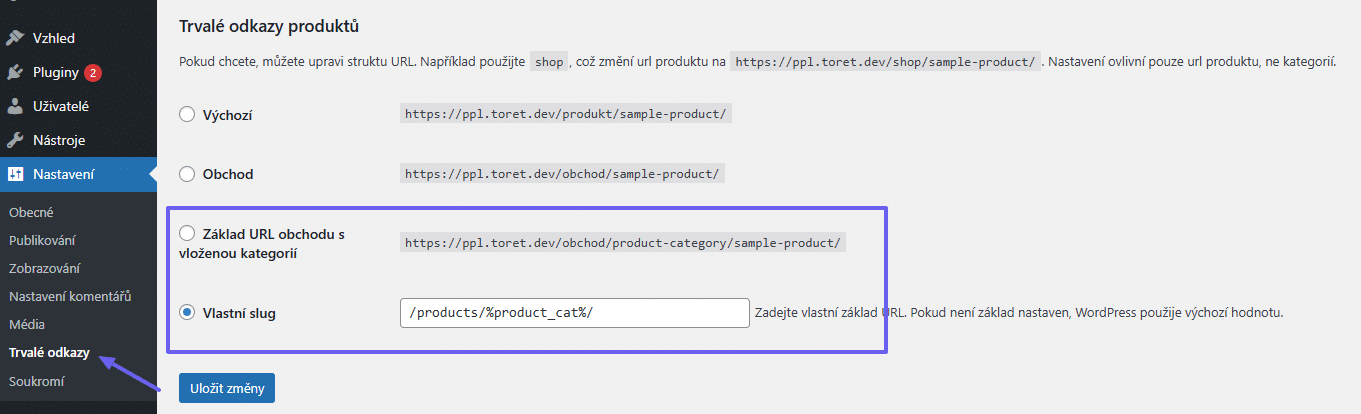Click the Uživatelé person icon
Screen dimensions: 1361x414
[x=15, y=106]
